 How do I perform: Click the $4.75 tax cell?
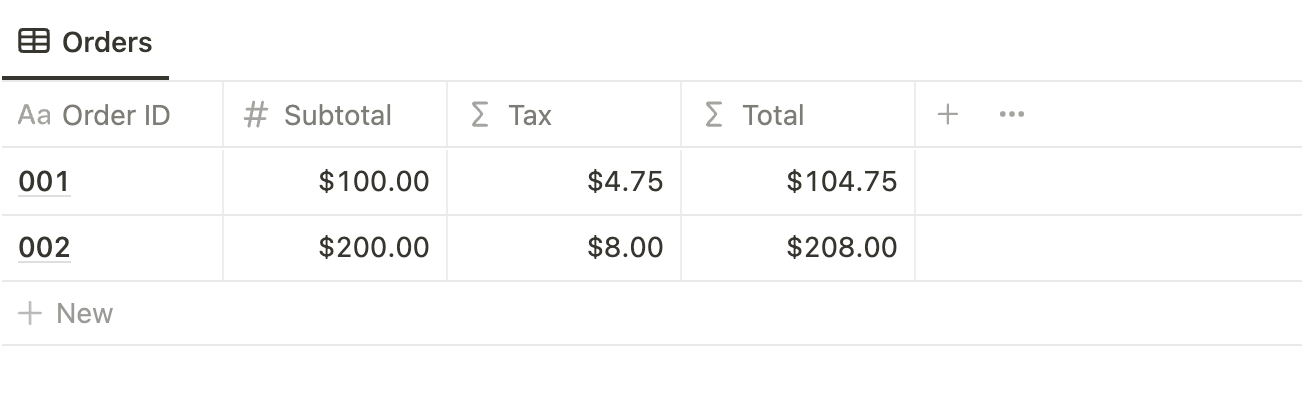(x=625, y=181)
